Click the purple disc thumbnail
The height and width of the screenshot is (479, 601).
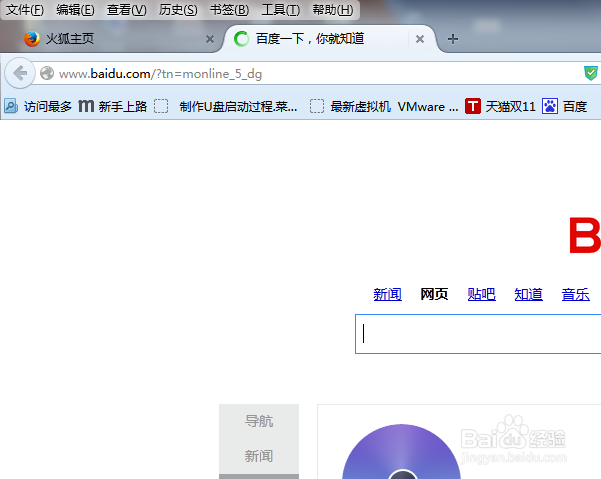click(401, 451)
